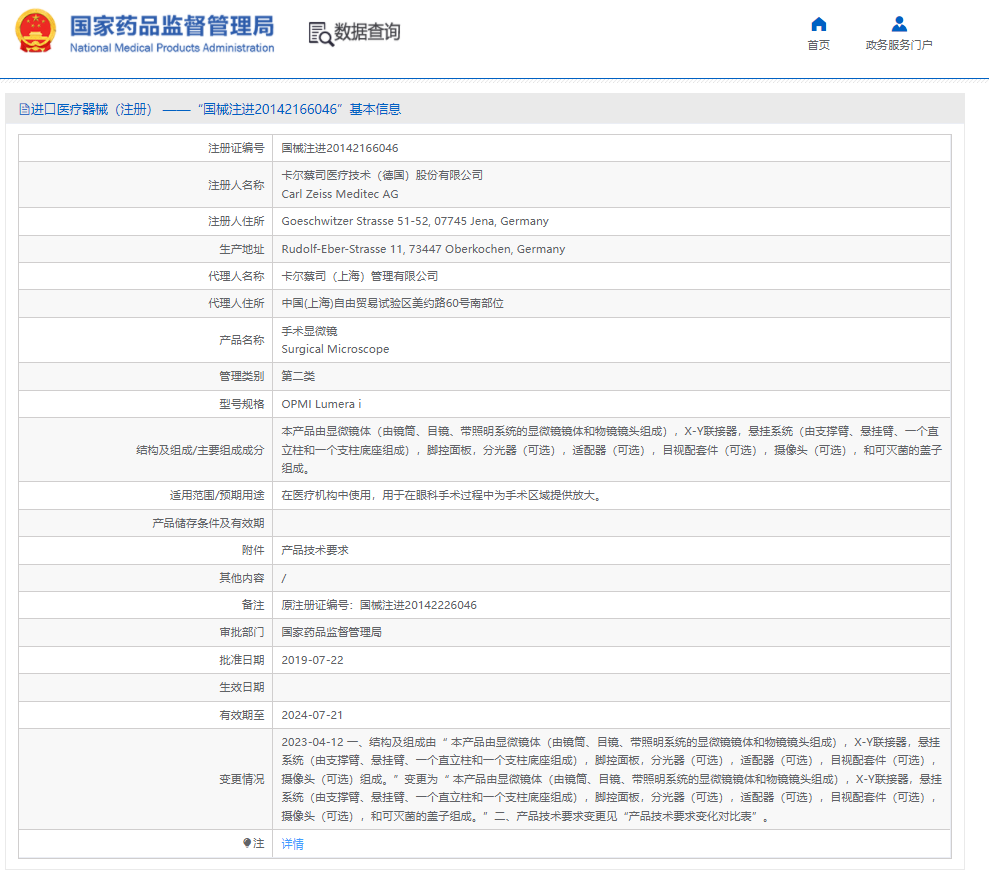Screen dimensions: 989x875
Task: Open the 详情 link
Action: 292,843
